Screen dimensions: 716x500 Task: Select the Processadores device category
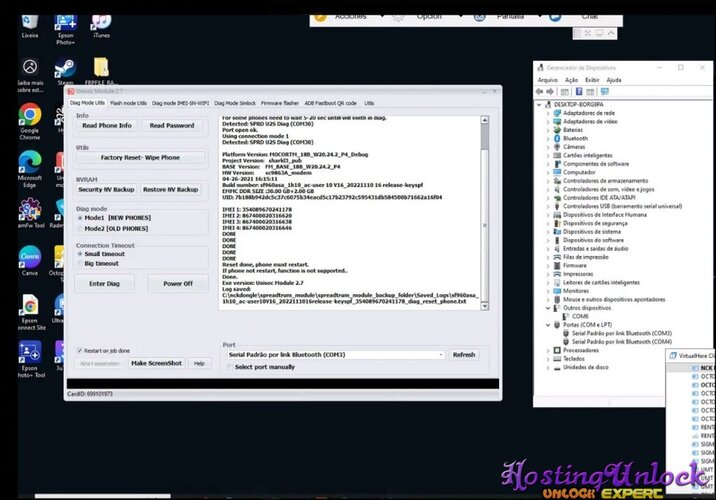tap(580, 350)
